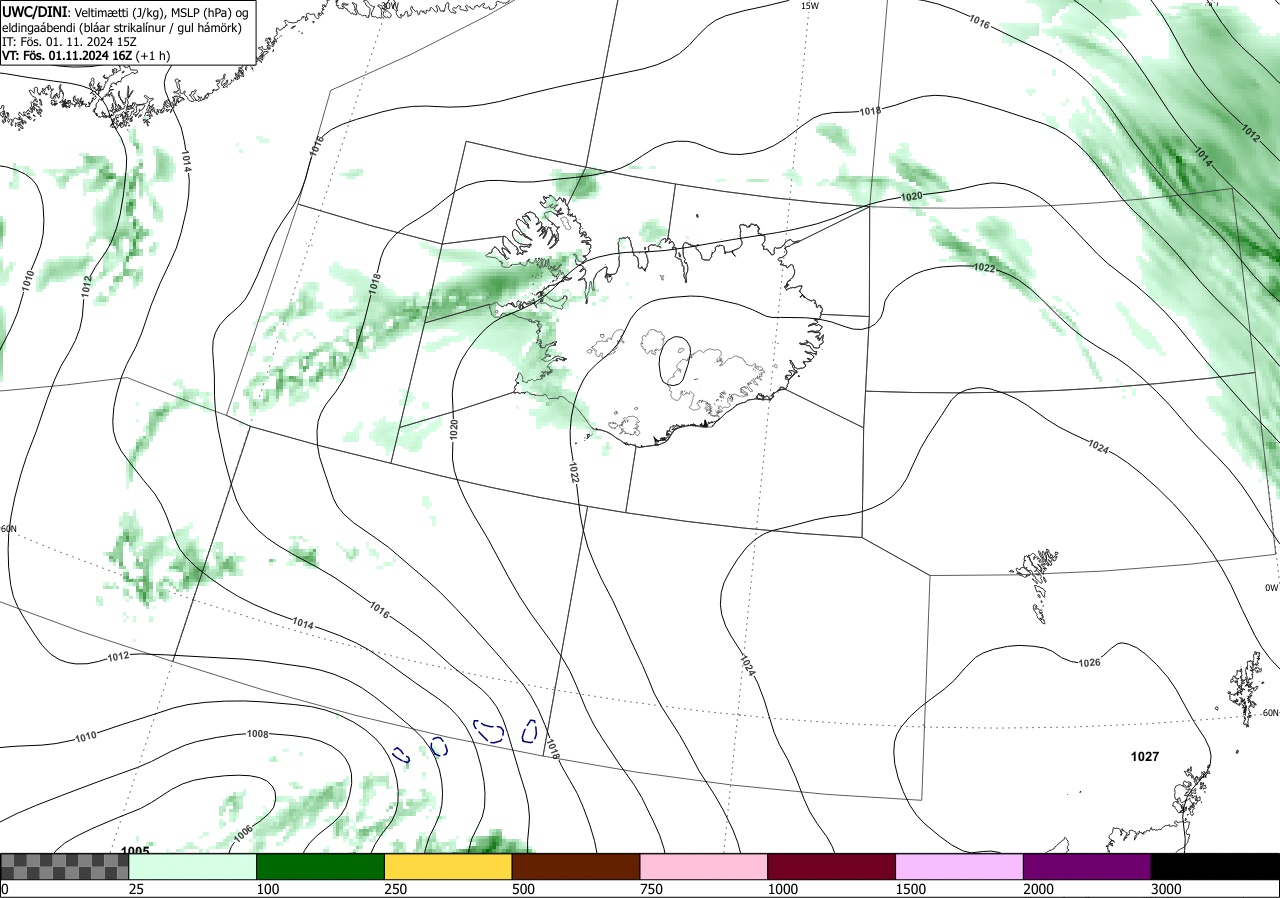
Task: Click the '750' legend scale value
Action: click(x=652, y=889)
